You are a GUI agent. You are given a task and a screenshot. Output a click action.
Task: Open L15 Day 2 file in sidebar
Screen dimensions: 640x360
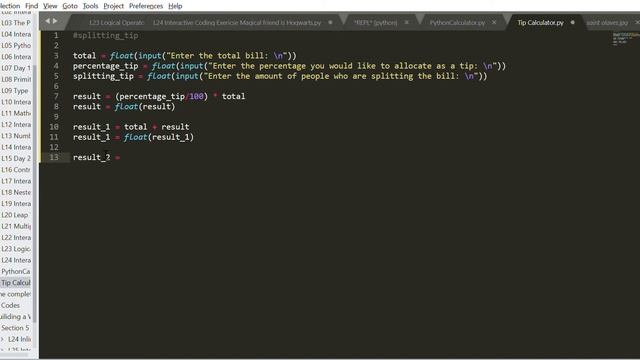pos(16,158)
